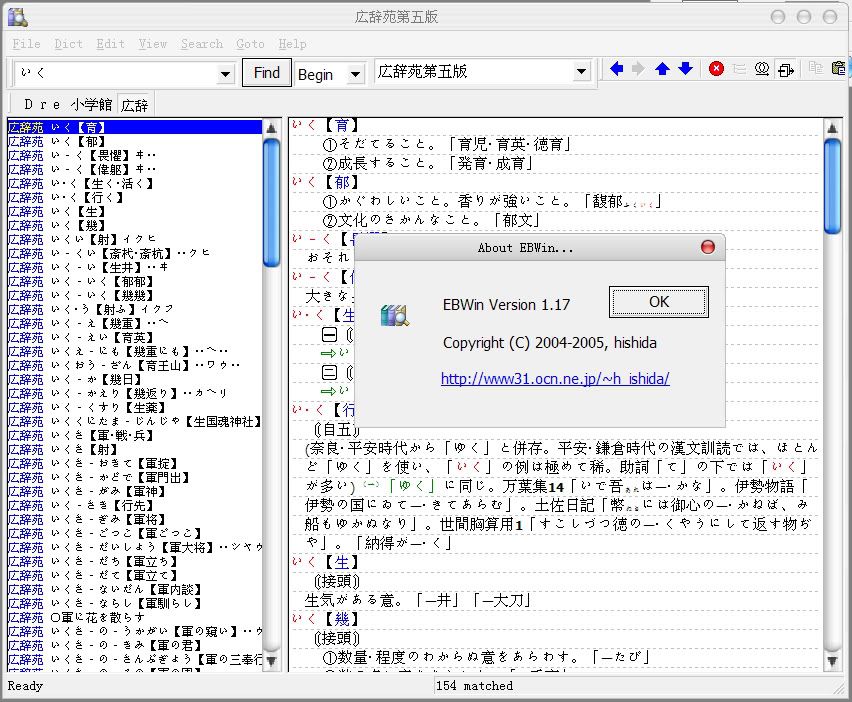Open the Dict menu

click(68, 44)
